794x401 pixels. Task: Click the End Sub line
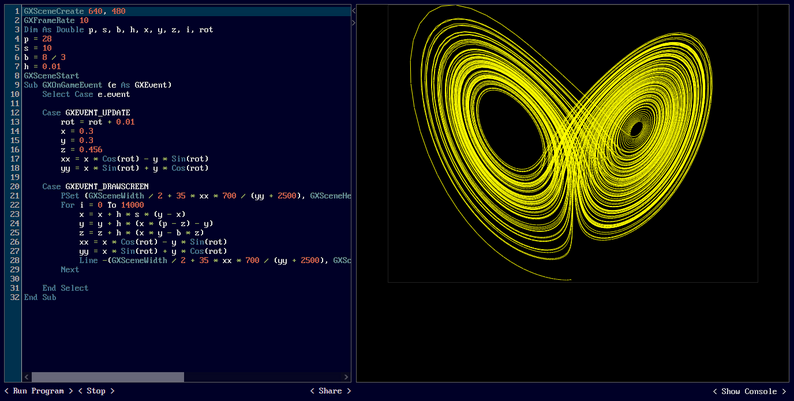(x=40, y=297)
